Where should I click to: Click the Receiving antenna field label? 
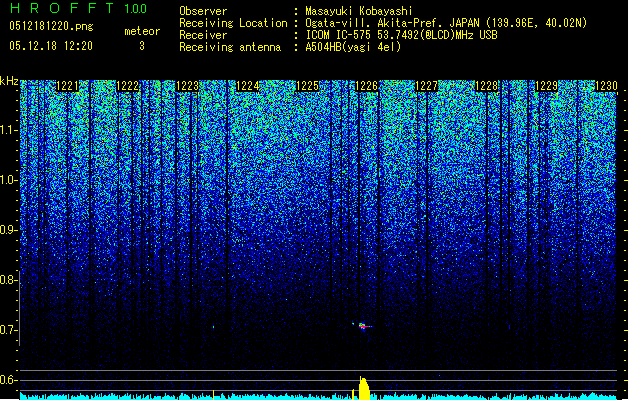pyautogui.click(x=230, y=47)
